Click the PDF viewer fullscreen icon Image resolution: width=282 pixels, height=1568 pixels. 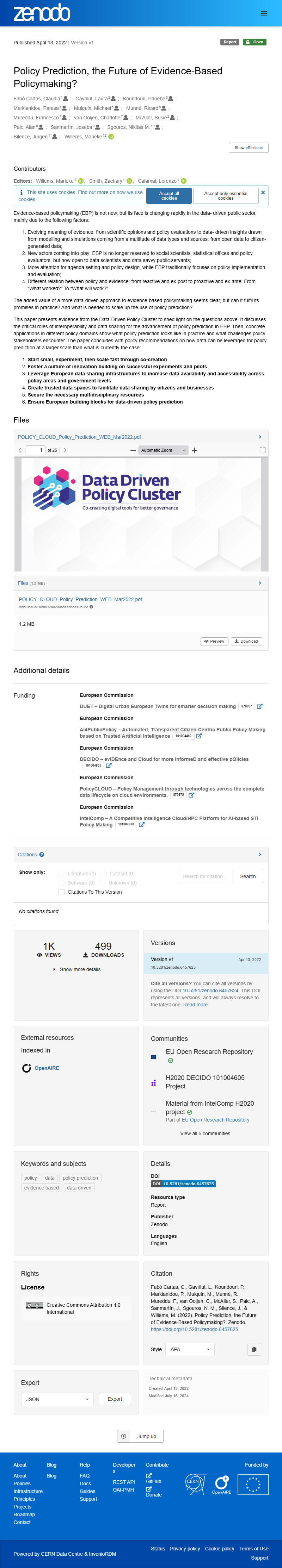coord(263,450)
